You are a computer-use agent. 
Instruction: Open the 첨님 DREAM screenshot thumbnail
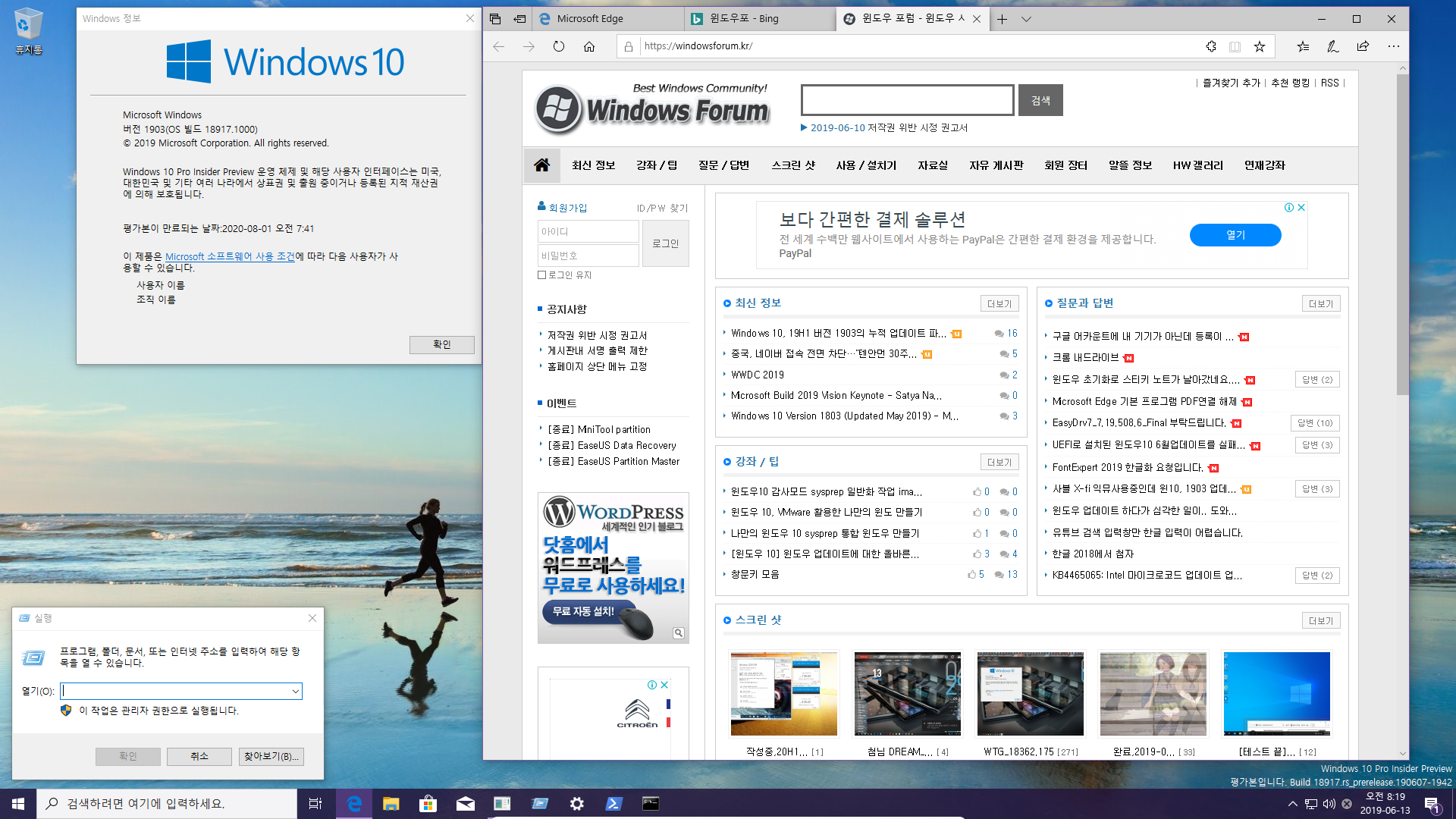(x=908, y=694)
